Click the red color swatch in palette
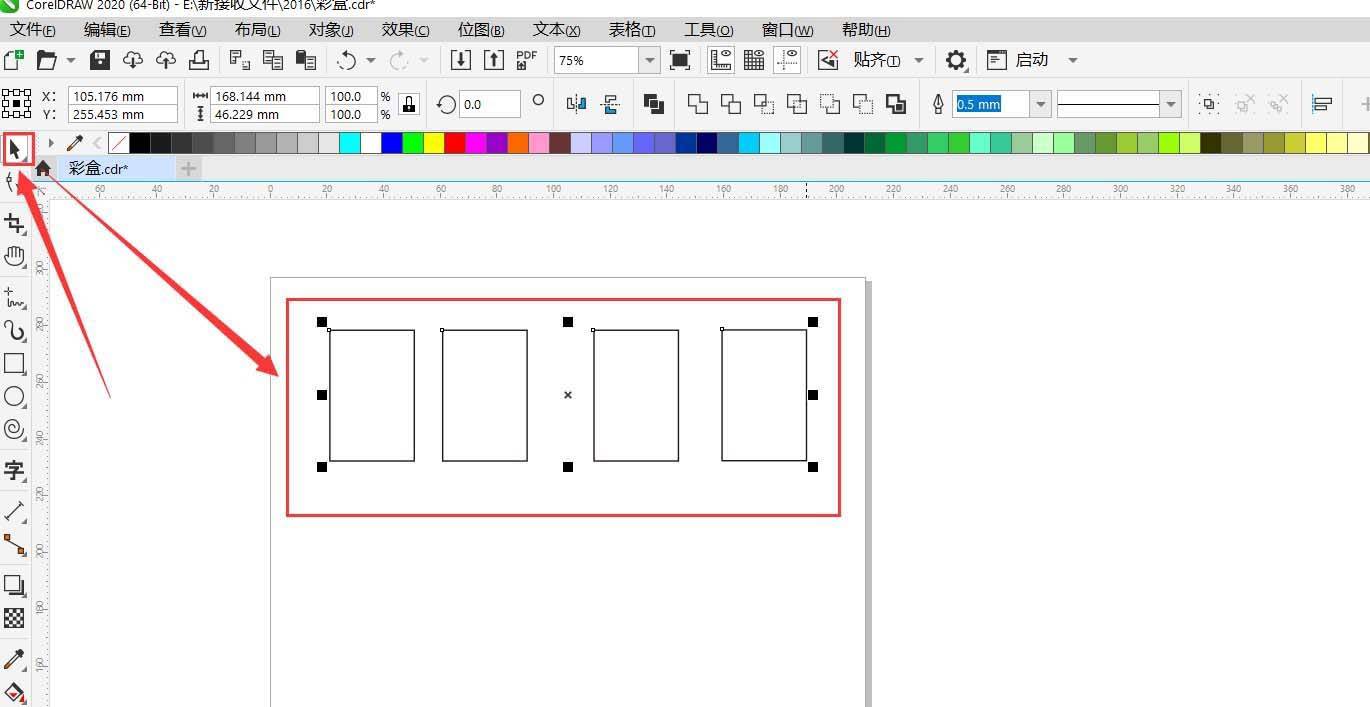The image size is (1370, 707). (x=455, y=143)
